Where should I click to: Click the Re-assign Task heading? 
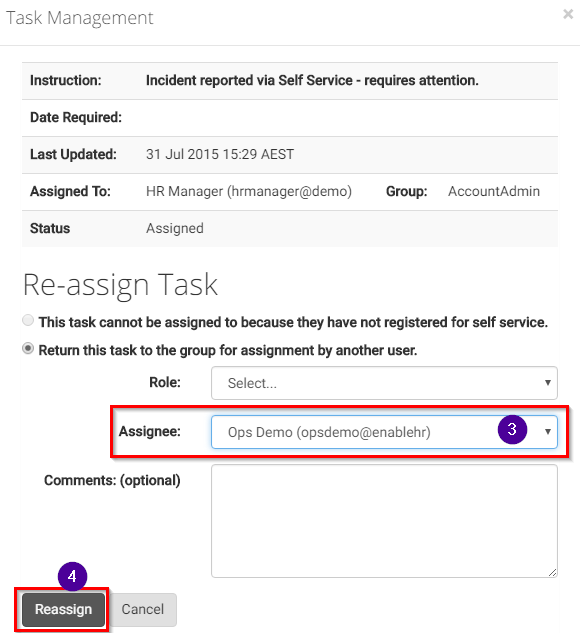[x=120, y=285]
